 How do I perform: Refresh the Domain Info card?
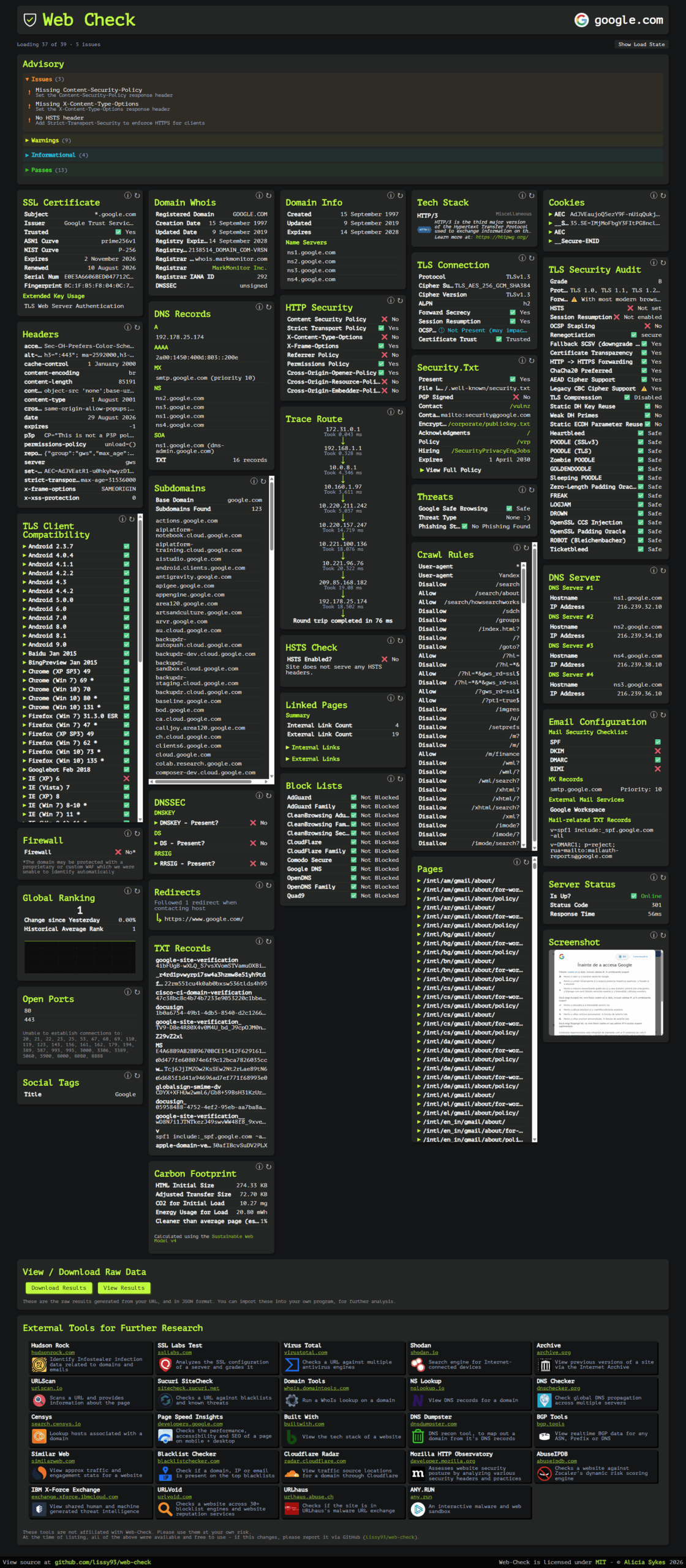(x=400, y=195)
